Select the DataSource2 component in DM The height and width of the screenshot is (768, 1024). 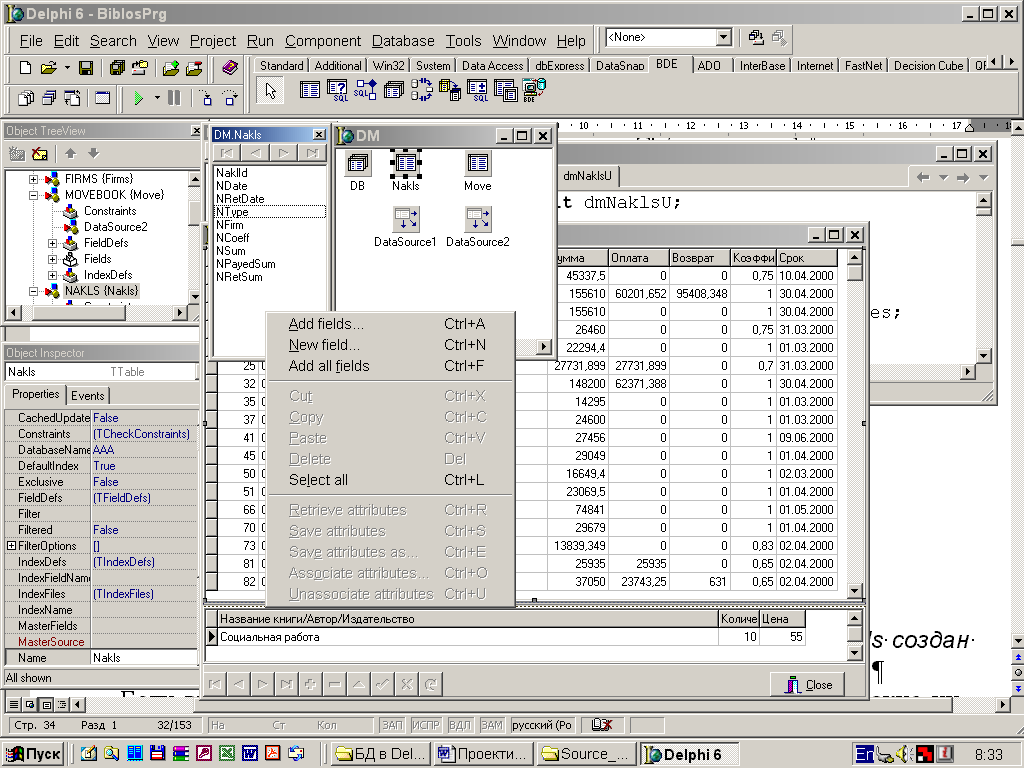pos(477,219)
